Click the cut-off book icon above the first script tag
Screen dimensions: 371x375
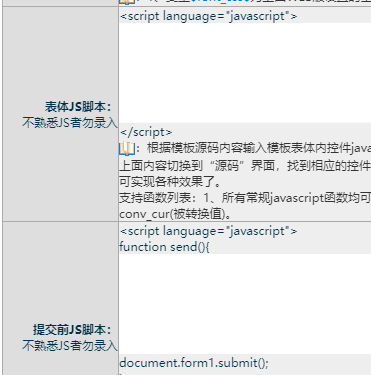(x=127, y=2)
